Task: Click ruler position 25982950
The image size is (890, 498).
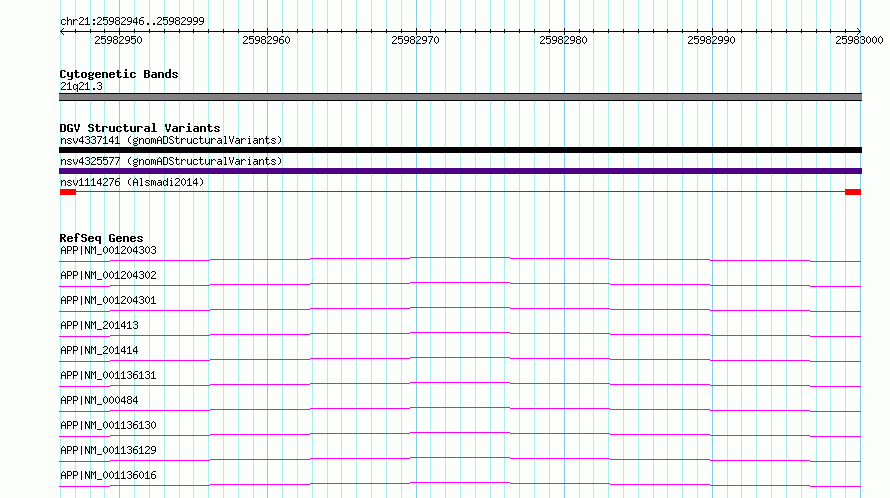Action: click(118, 40)
